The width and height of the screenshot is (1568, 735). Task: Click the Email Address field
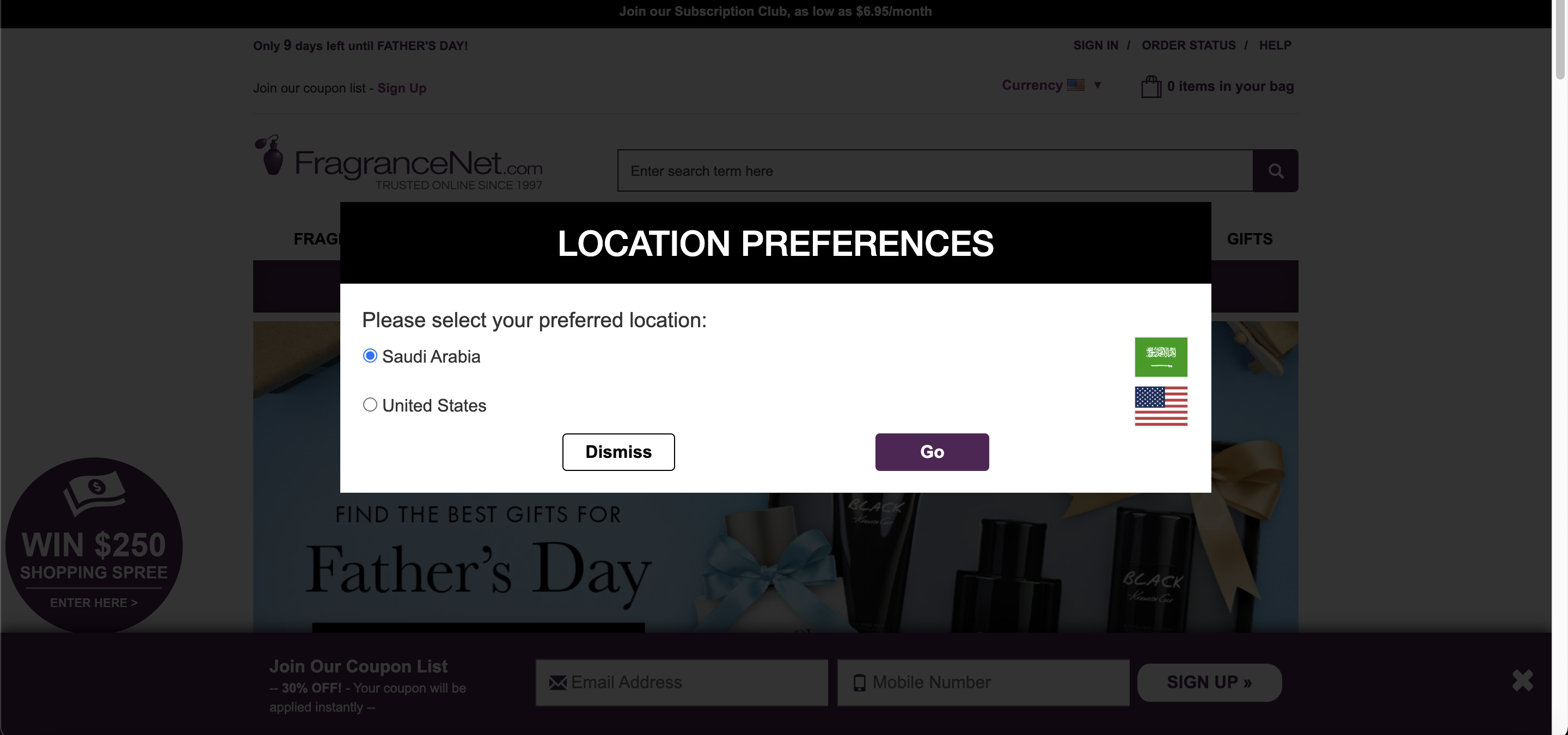[682, 683]
